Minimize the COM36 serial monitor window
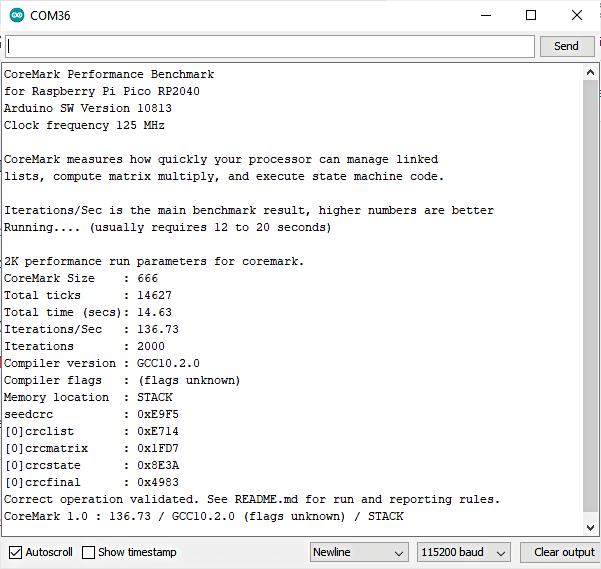Viewport: 601px width, 569px height. click(x=485, y=16)
